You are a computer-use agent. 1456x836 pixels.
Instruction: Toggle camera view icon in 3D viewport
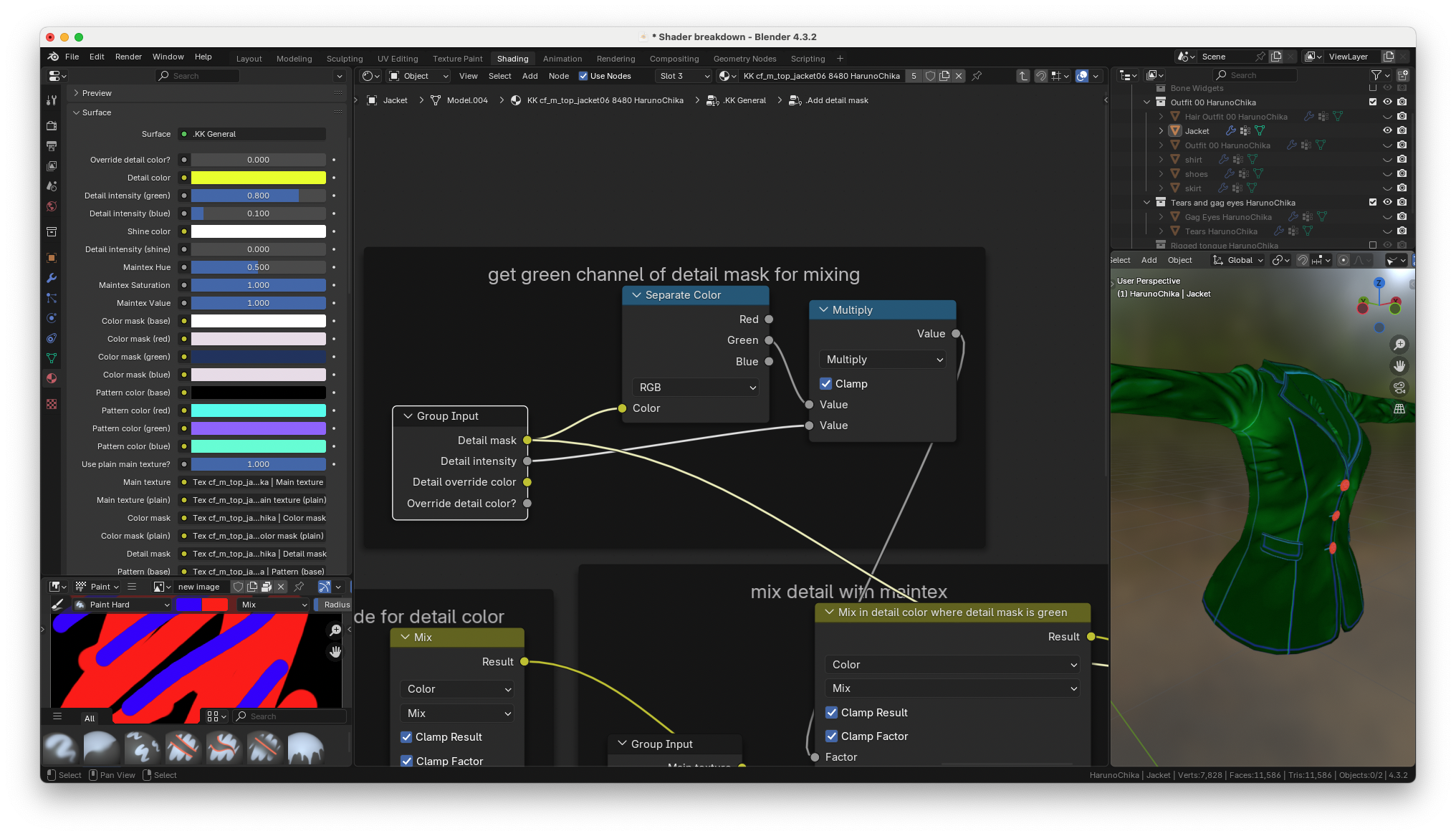click(x=1399, y=388)
